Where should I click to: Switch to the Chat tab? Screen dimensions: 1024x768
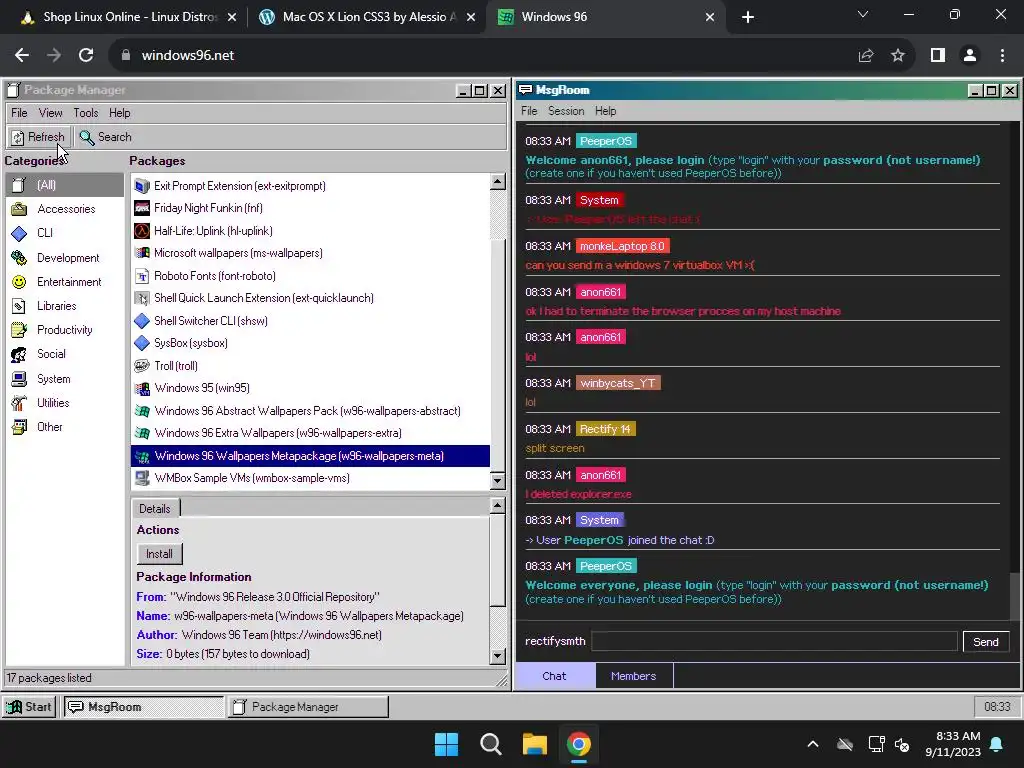pyautogui.click(x=554, y=676)
